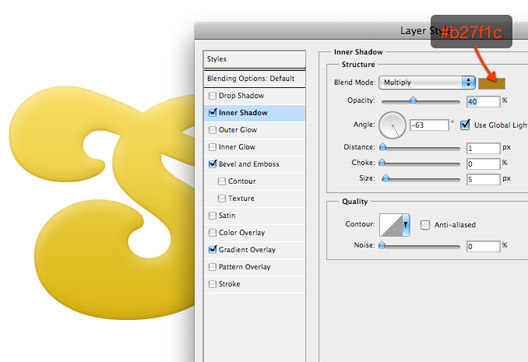Screen dimensions: 528x362
Task: Open the Blend Mode Multiply dropdown
Action: 427,83
